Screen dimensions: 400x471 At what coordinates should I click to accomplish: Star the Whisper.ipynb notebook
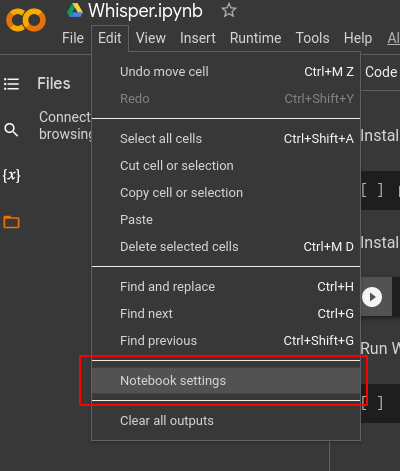click(229, 10)
